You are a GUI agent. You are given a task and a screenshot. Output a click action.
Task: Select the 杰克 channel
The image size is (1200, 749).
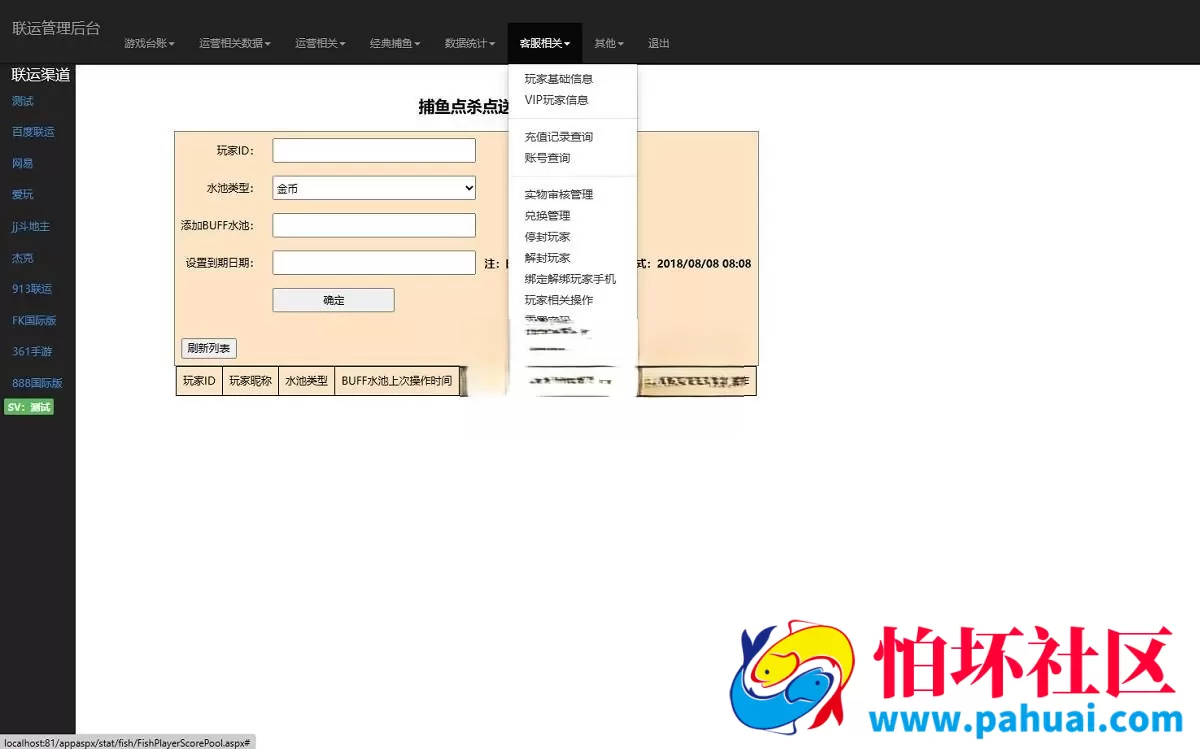pyautogui.click(x=23, y=258)
